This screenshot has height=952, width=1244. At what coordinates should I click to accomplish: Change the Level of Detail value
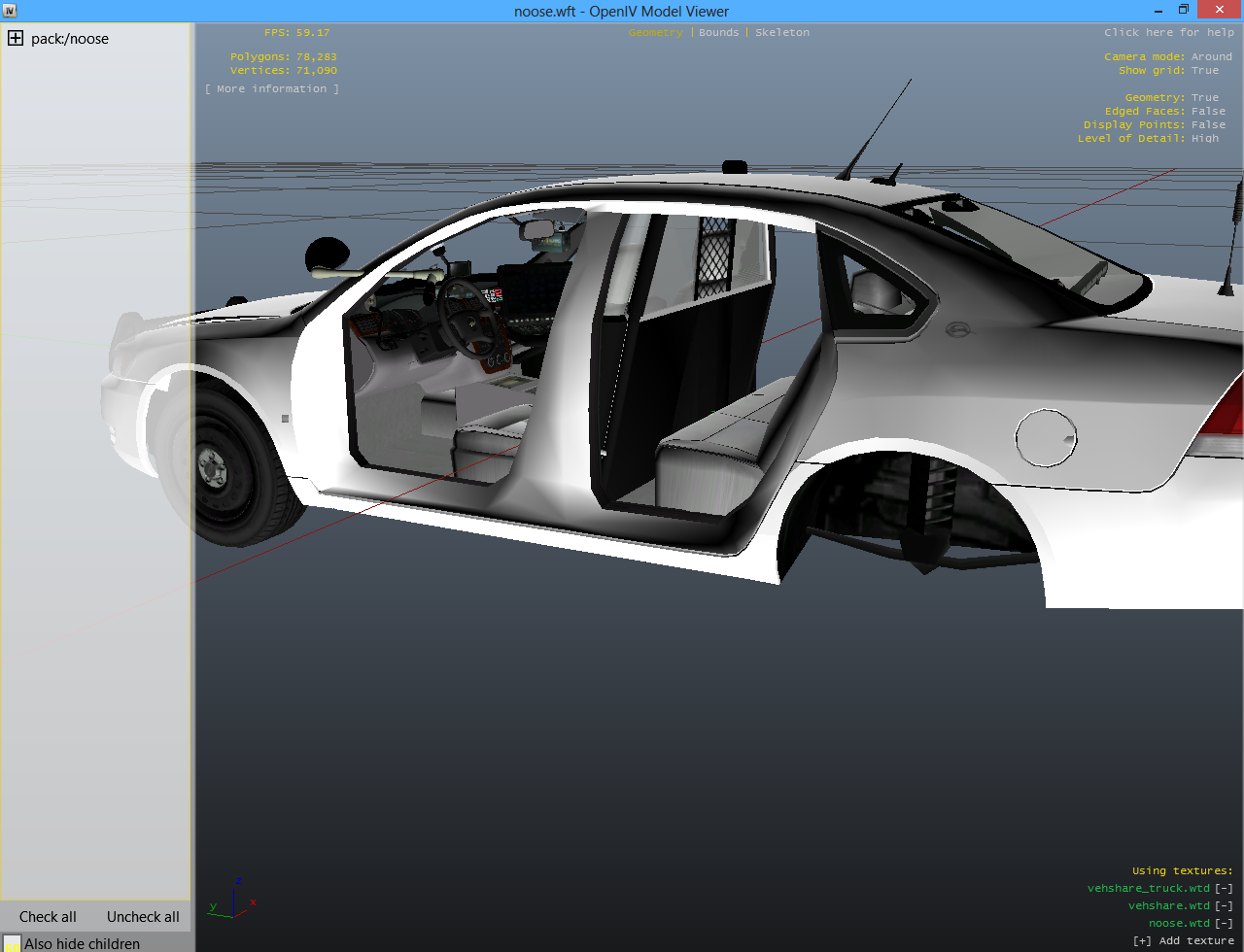pos(1205,138)
